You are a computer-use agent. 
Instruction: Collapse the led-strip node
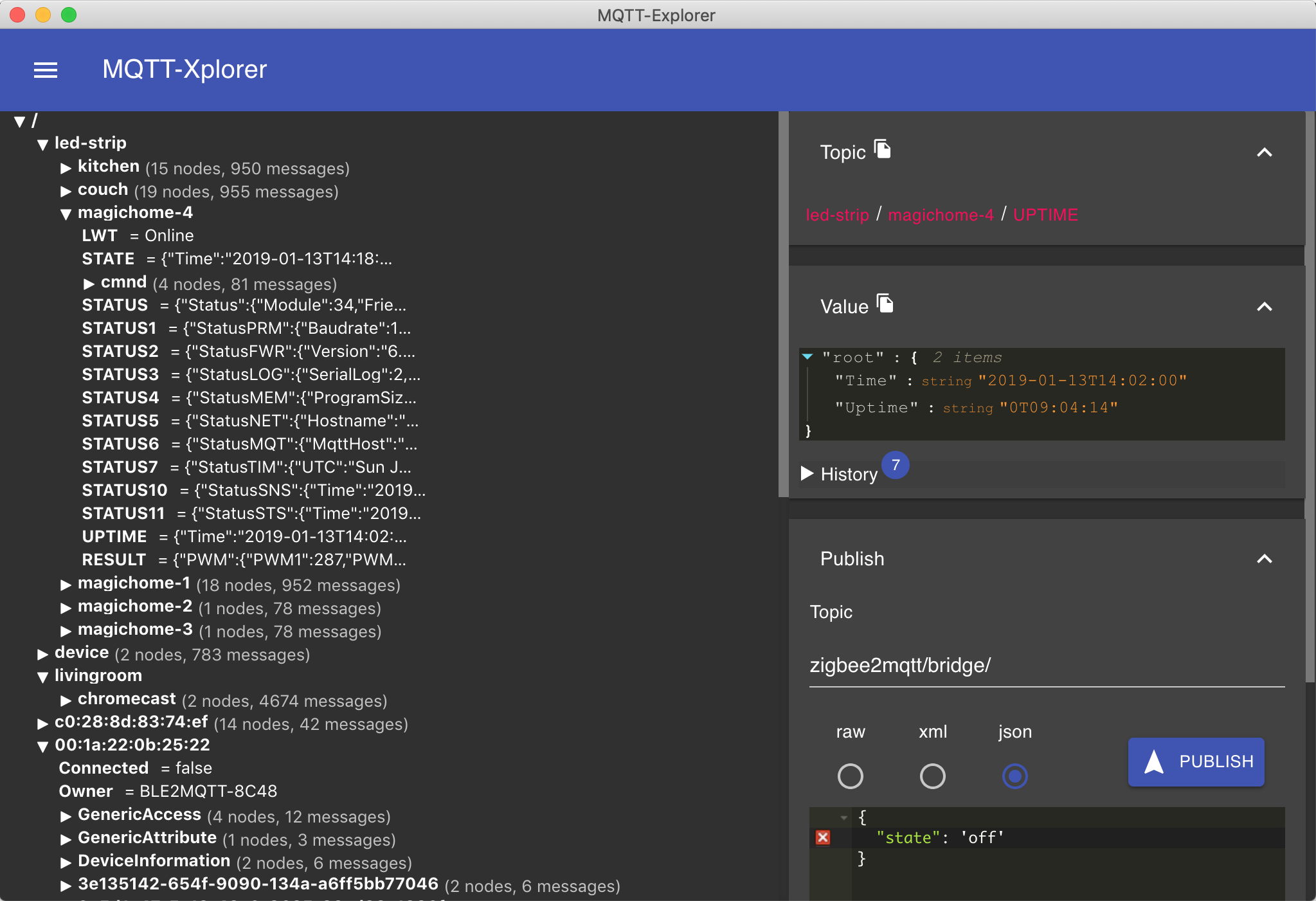(42, 145)
